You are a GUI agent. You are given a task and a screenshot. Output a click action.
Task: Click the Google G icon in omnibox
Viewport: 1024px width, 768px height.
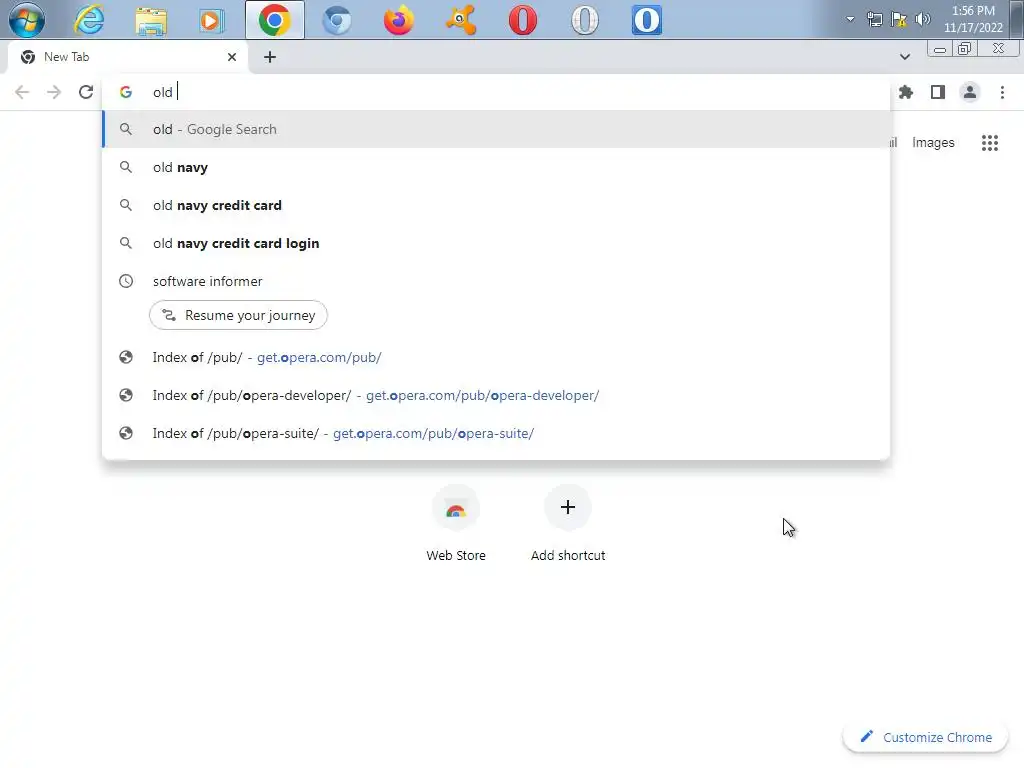click(x=126, y=92)
